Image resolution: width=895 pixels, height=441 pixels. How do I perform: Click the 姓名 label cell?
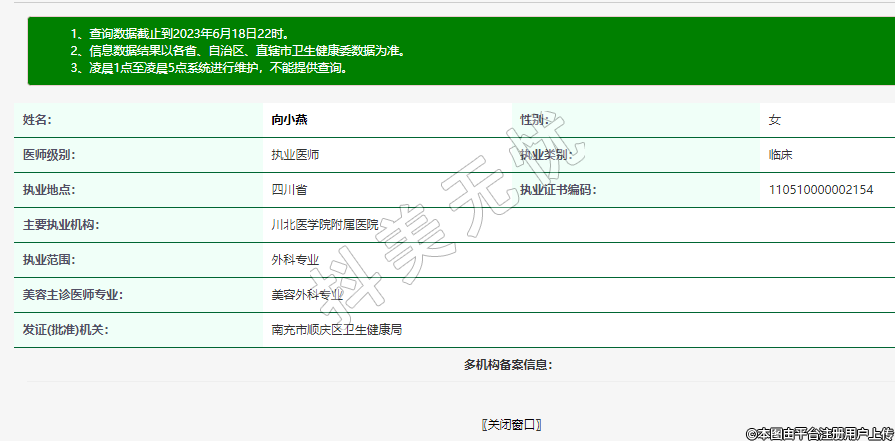click(37, 120)
